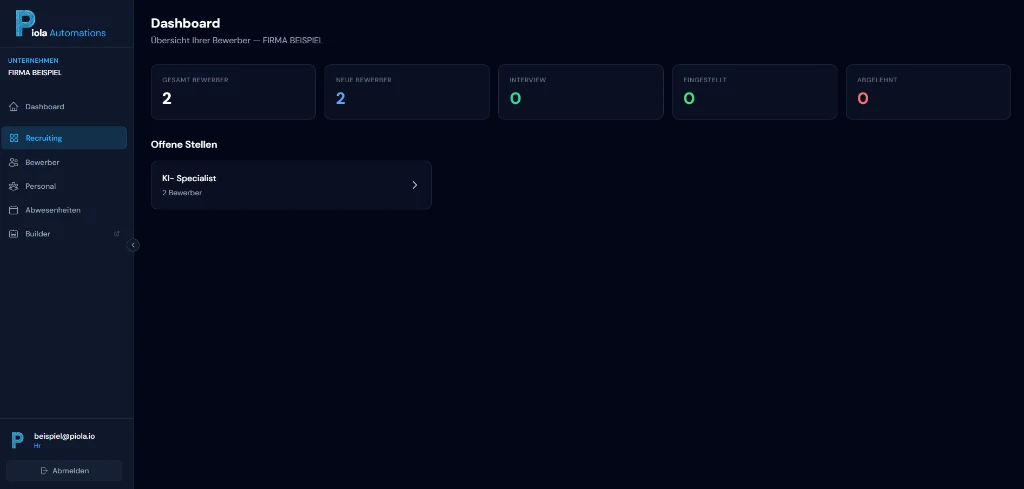Click the '2 Bewerber' text in job card

[182, 193]
